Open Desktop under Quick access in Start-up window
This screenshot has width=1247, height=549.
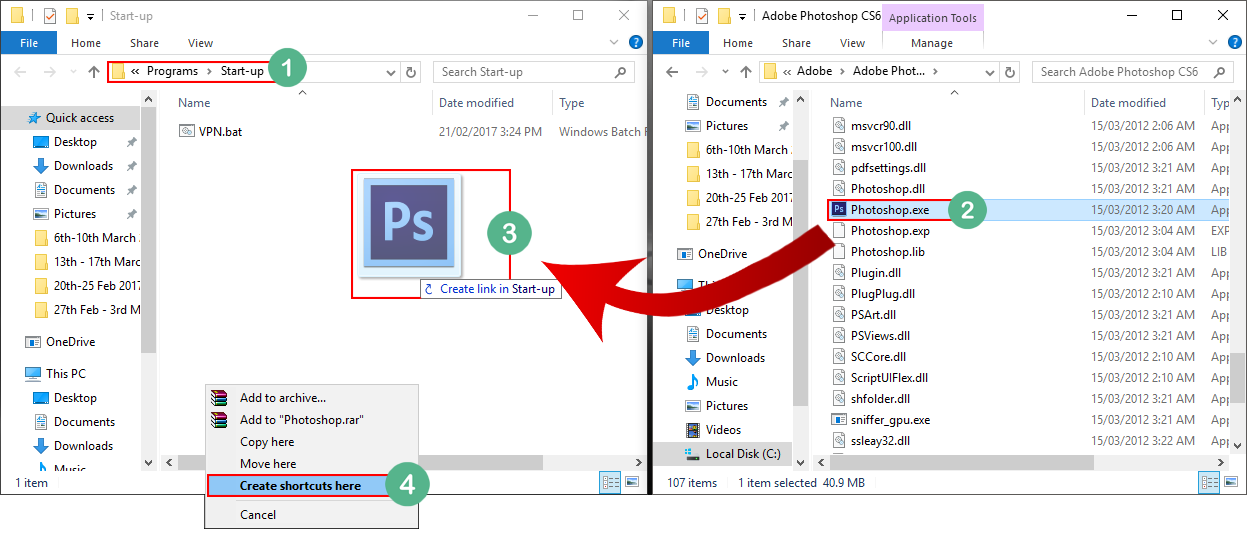tap(75, 142)
